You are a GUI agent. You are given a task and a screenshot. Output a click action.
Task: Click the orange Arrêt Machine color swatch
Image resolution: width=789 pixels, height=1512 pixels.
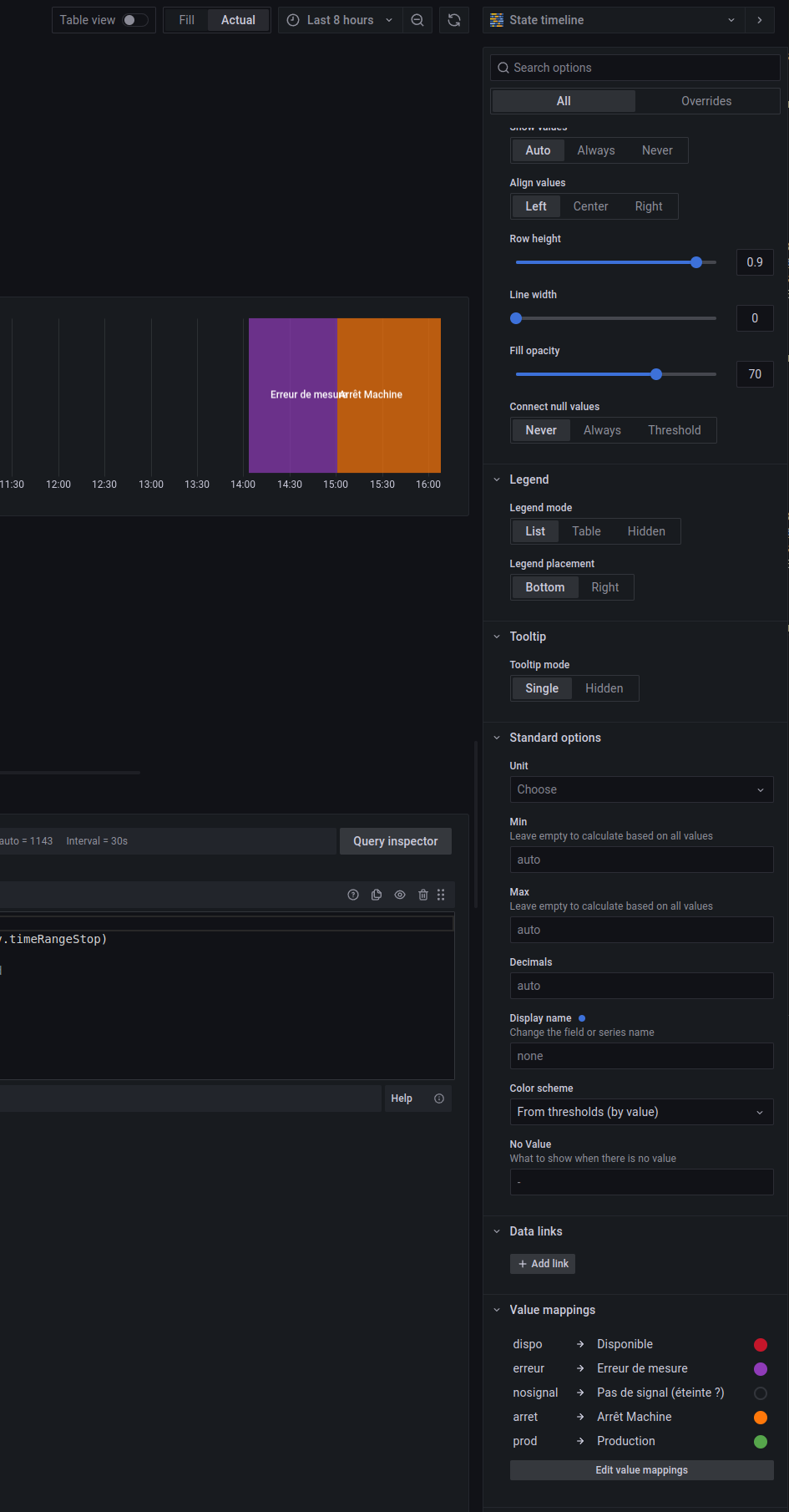(x=761, y=1417)
